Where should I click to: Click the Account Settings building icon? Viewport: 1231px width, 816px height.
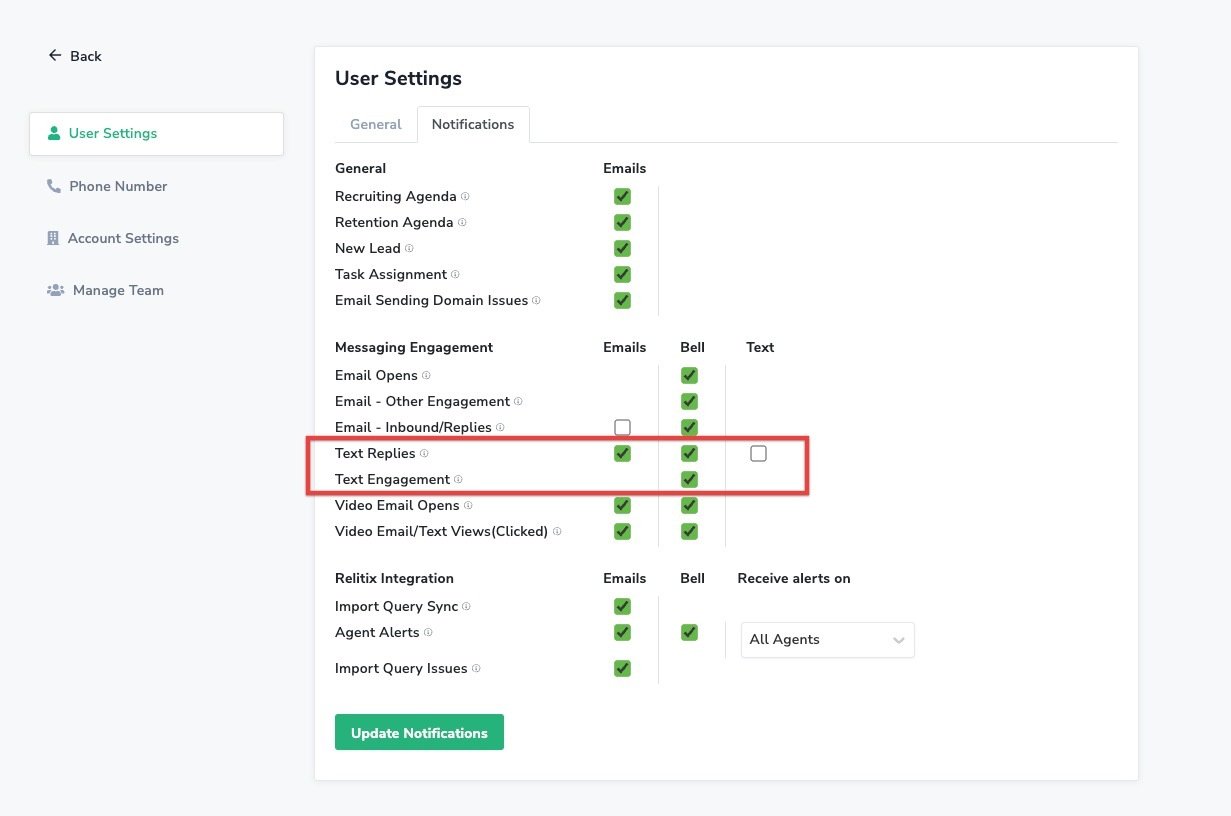(53, 238)
